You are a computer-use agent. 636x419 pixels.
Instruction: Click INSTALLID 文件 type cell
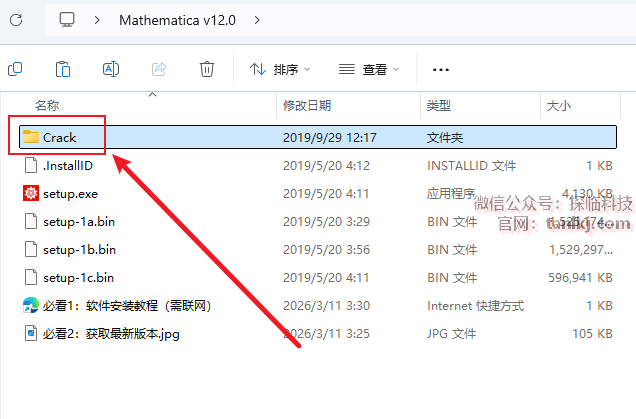click(471, 165)
